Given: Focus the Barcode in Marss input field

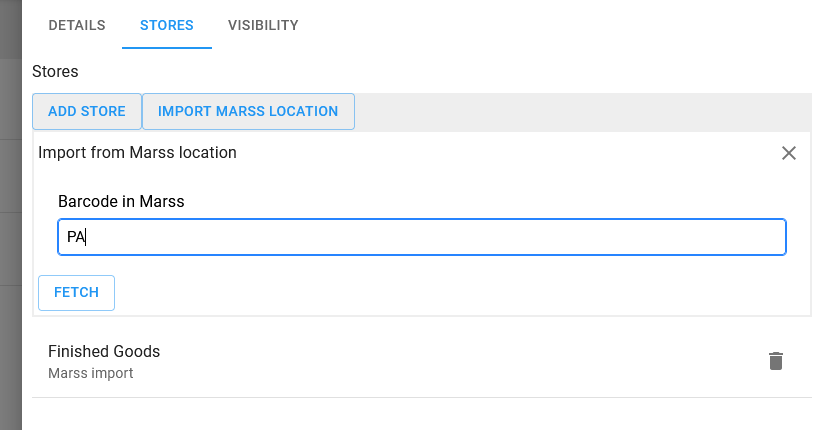Looking at the screenshot, I should pyautogui.click(x=422, y=237).
